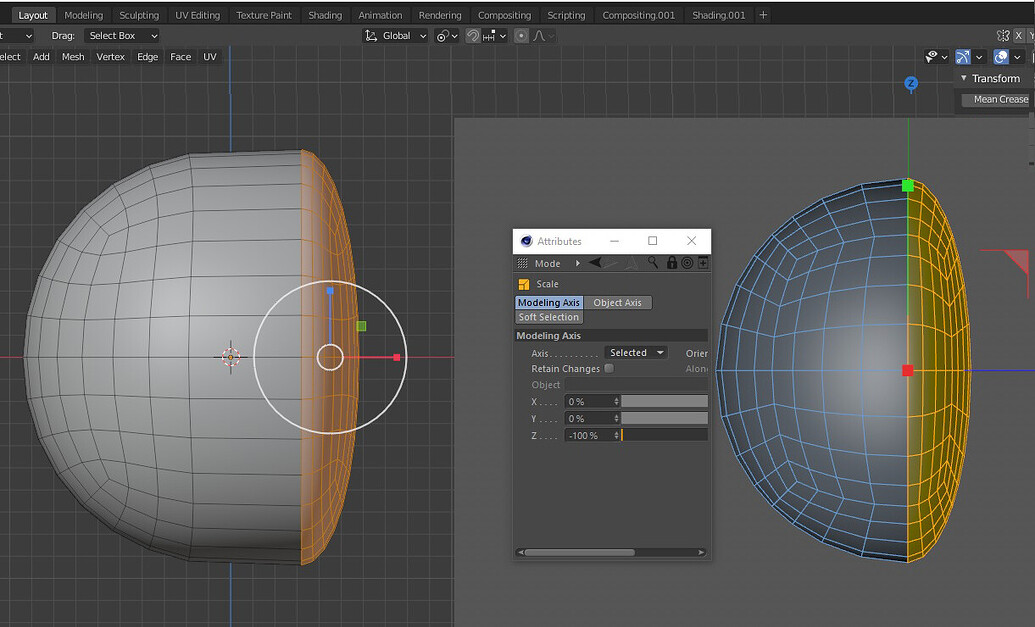Expand the gizmo options dropdown arrow
1035x627 pixels.
[x=979, y=57]
